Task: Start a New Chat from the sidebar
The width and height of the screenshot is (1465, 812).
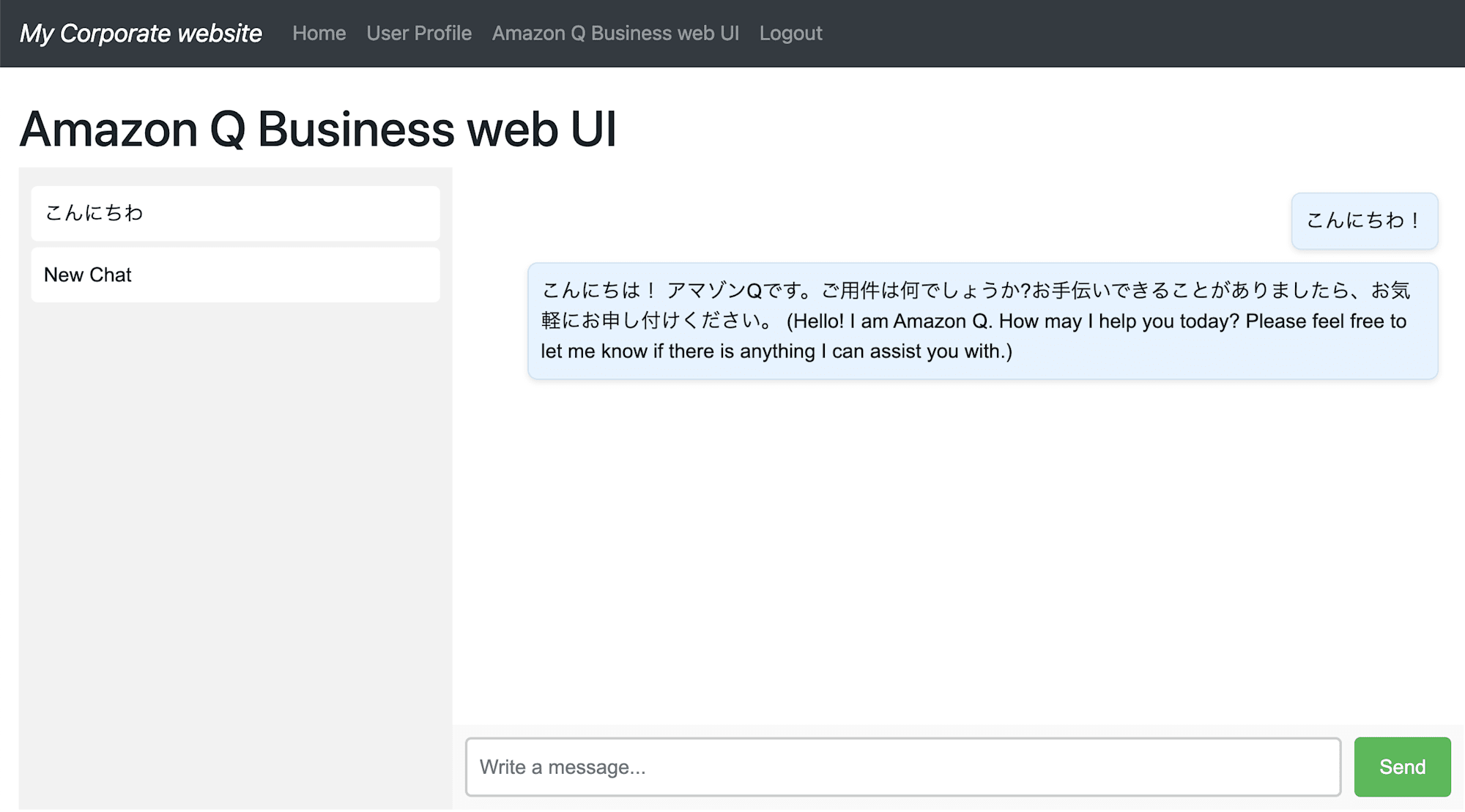Action: pyautogui.click(x=235, y=275)
